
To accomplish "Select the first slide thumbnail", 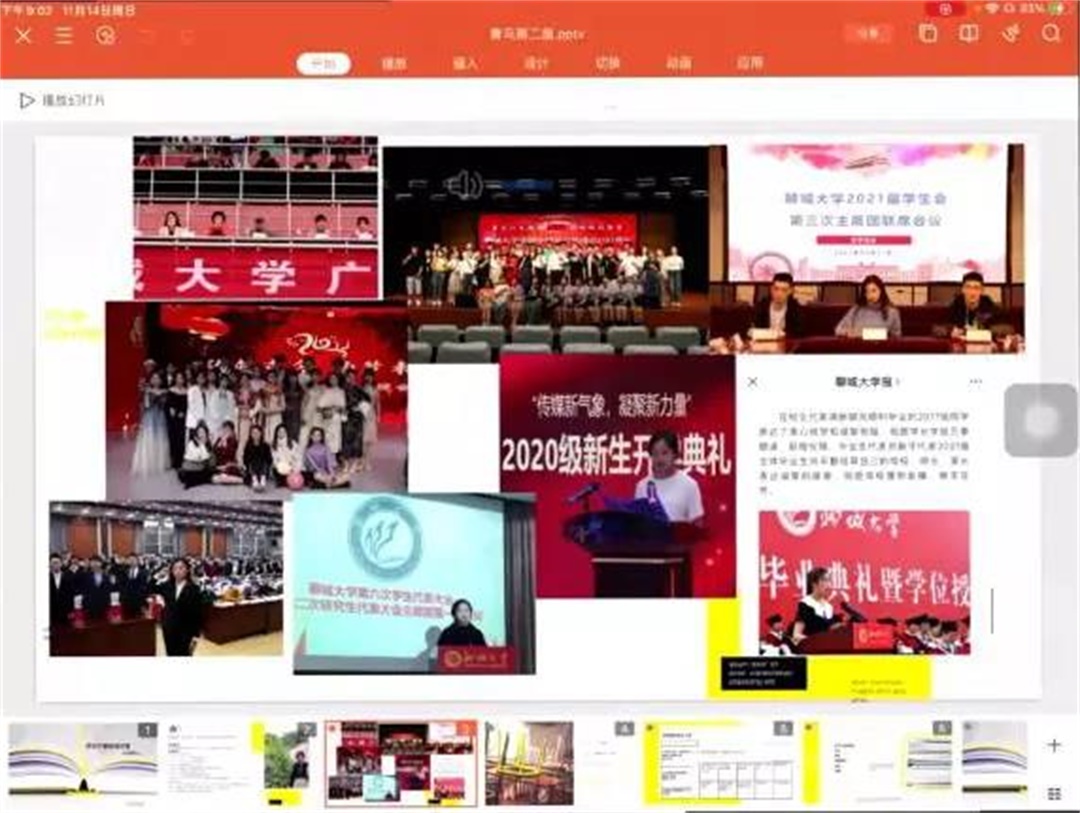I will [83, 761].
